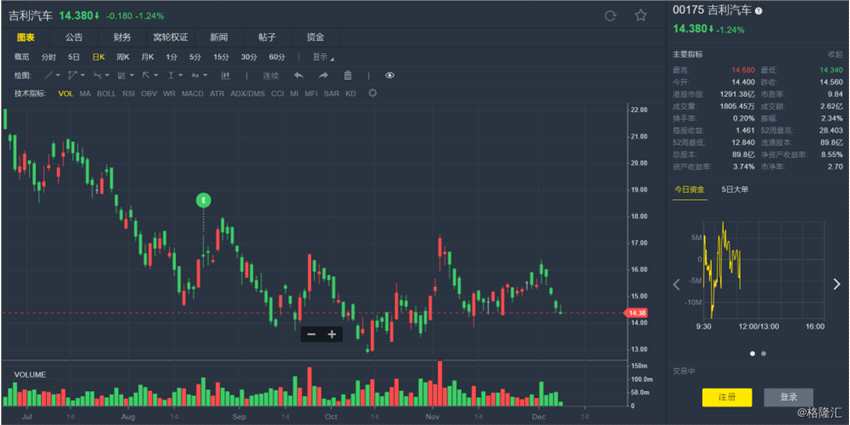Toggle the RSI indicator
This screenshot has height=425, width=850.
[x=128, y=93]
